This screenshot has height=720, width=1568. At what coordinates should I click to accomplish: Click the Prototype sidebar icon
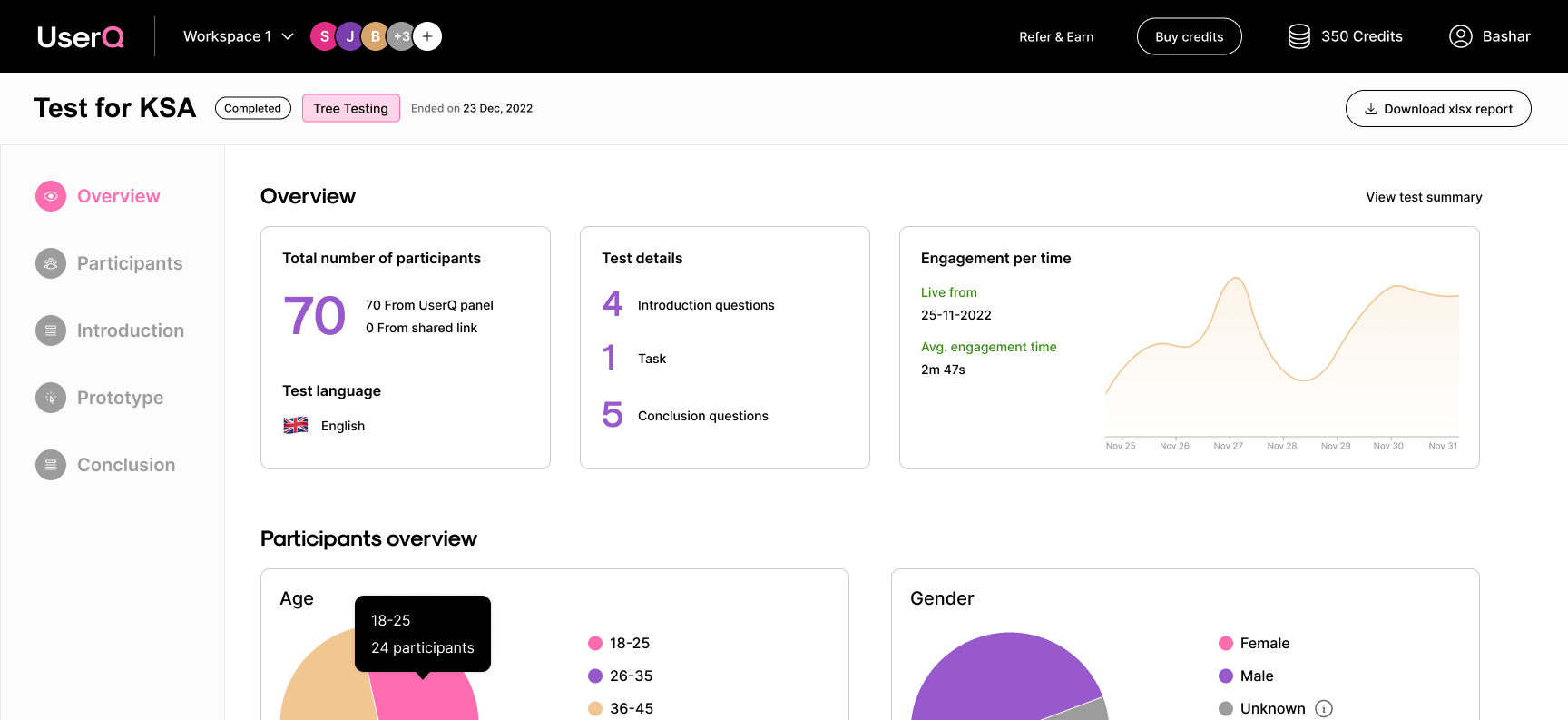pyautogui.click(x=51, y=398)
